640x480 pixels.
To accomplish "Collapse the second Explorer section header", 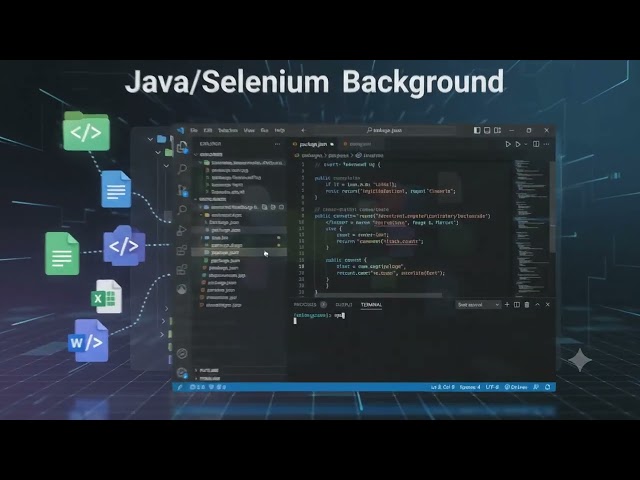I will point(212,199).
